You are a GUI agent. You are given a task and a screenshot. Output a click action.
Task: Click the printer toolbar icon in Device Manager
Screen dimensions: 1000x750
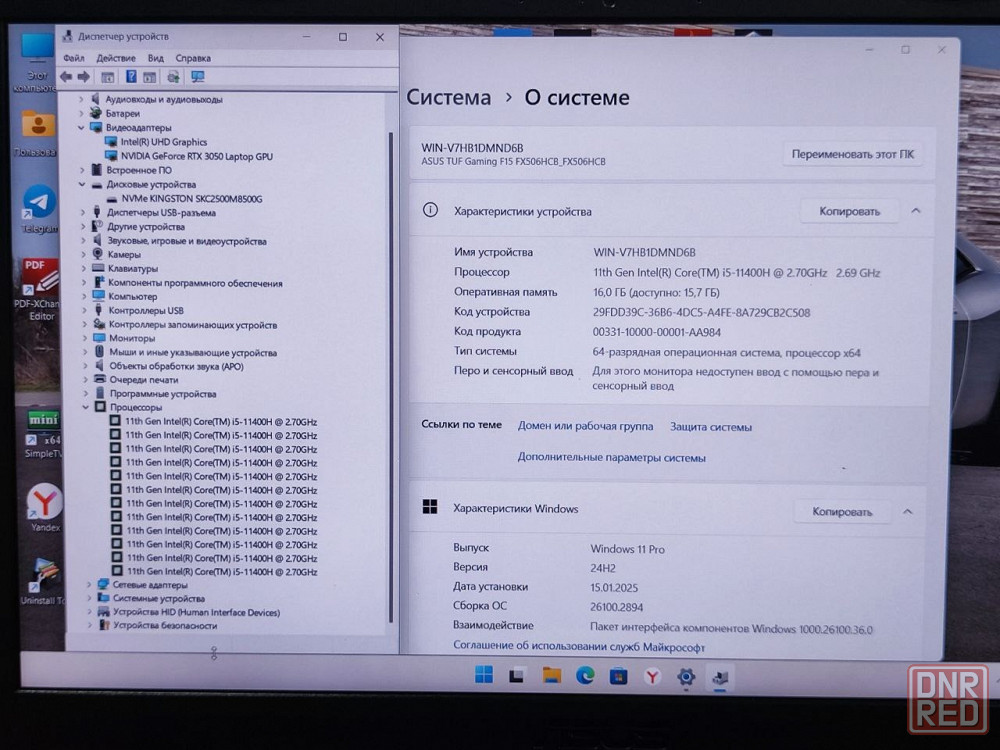pyautogui.click(x=173, y=77)
